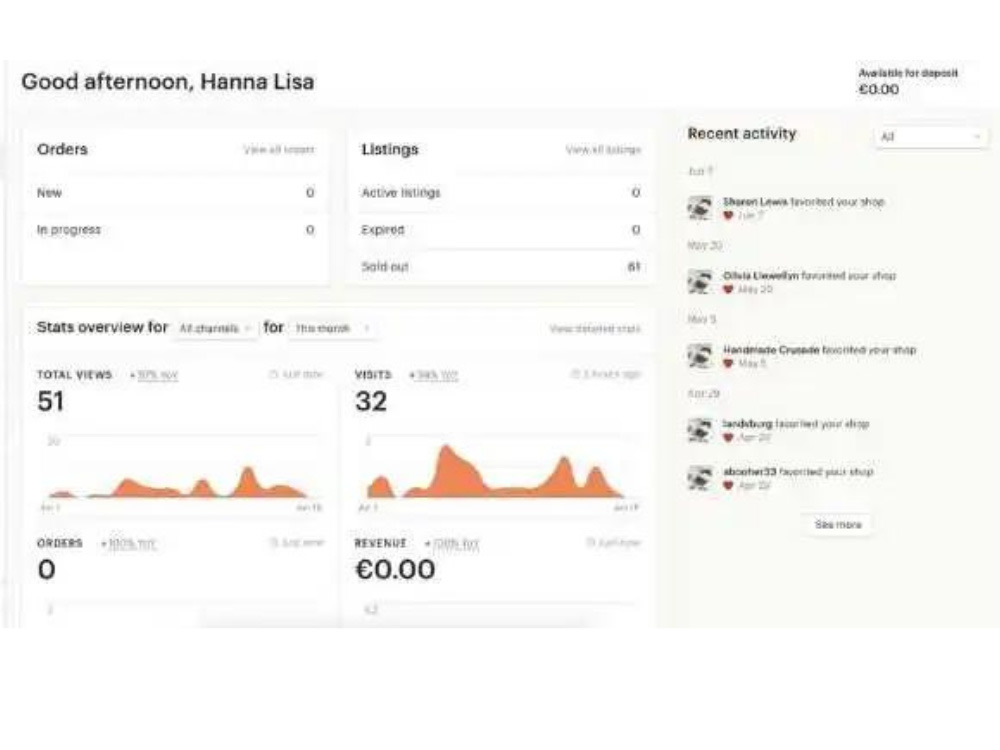Click the heart icon under Handmade Crusade
This screenshot has height=750, width=1000.
click(x=728, y=364)
